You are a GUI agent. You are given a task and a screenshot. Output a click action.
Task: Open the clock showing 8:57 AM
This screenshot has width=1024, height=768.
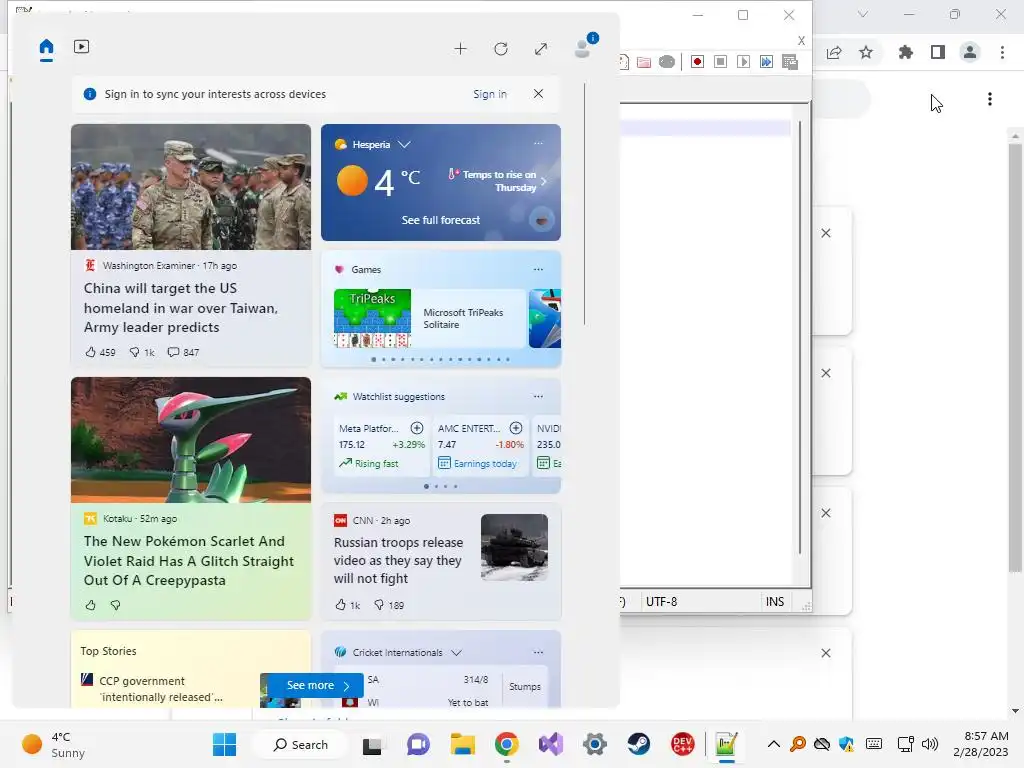980,744
